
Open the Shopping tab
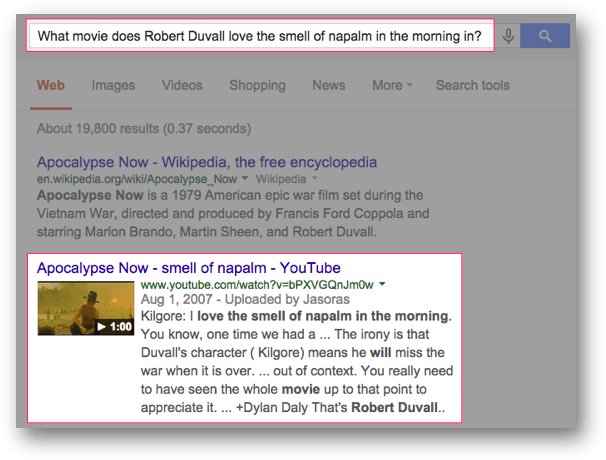[257, 85]
